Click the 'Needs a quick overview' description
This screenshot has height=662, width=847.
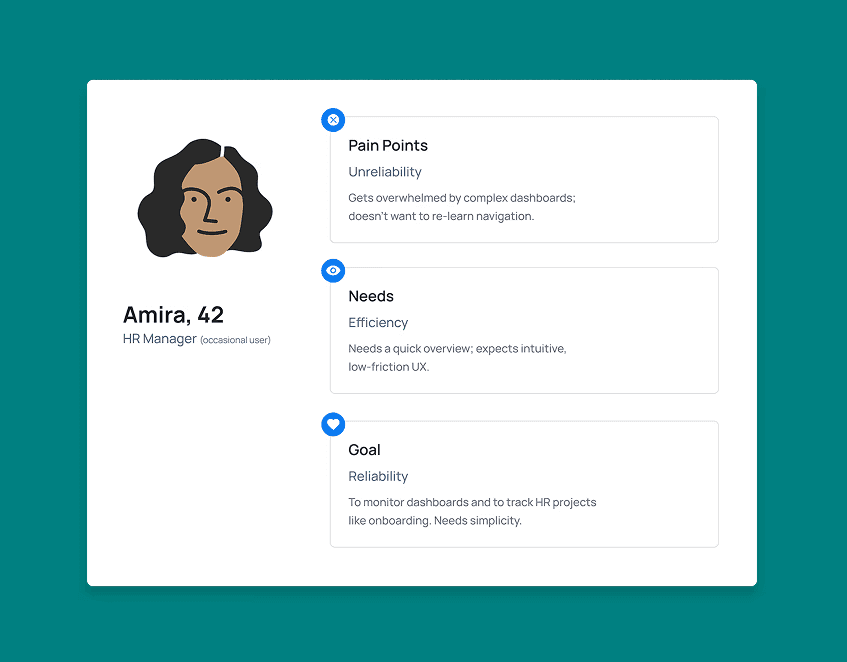(x=457, y=348)
